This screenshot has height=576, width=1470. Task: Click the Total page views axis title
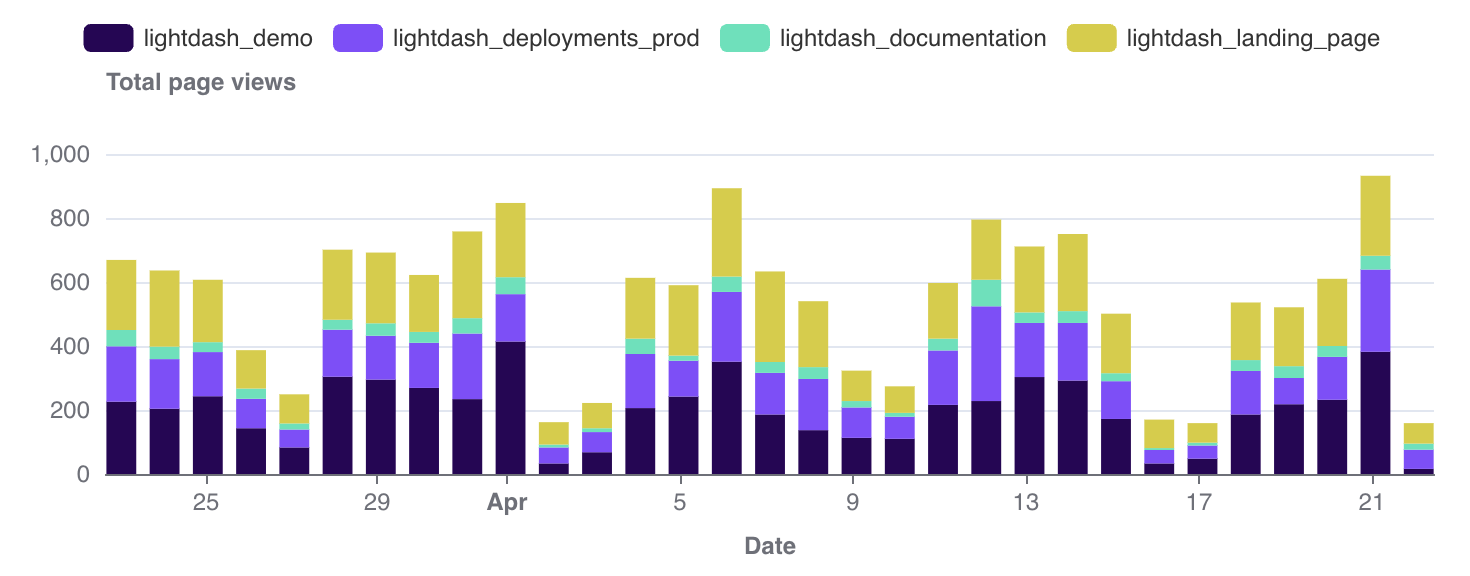201,83
